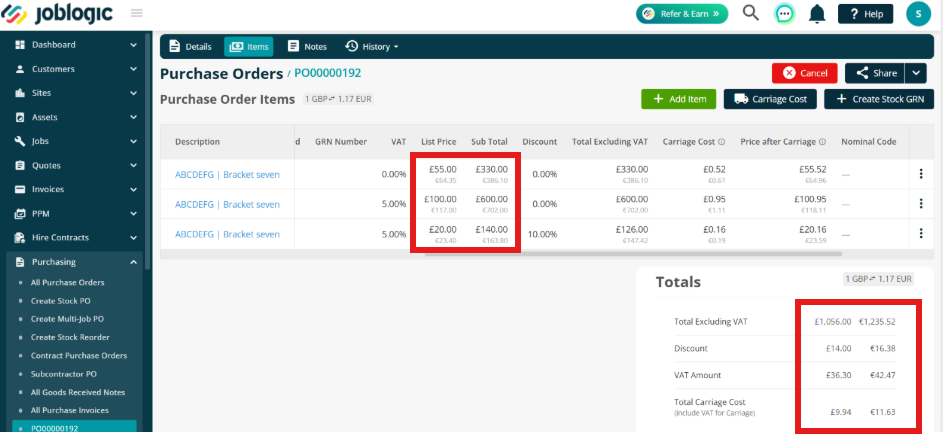
Task: Open Create Stock PO in the sidebar
Action: (x=61, y=301)
